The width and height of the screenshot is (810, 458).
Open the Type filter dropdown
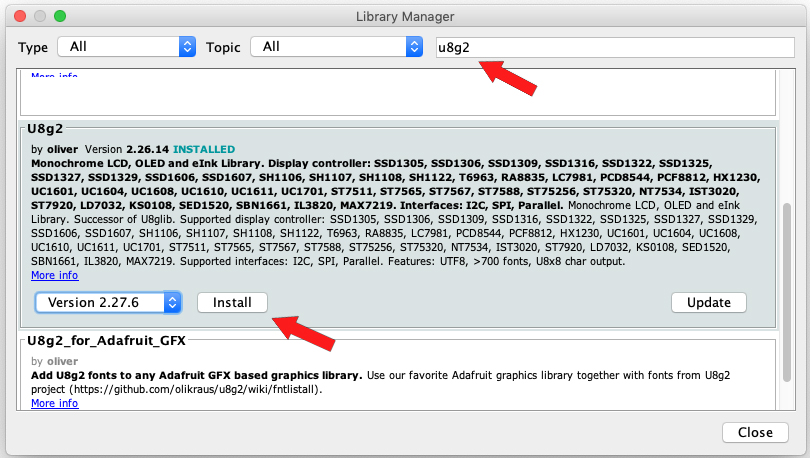click(x=126, y=47)
